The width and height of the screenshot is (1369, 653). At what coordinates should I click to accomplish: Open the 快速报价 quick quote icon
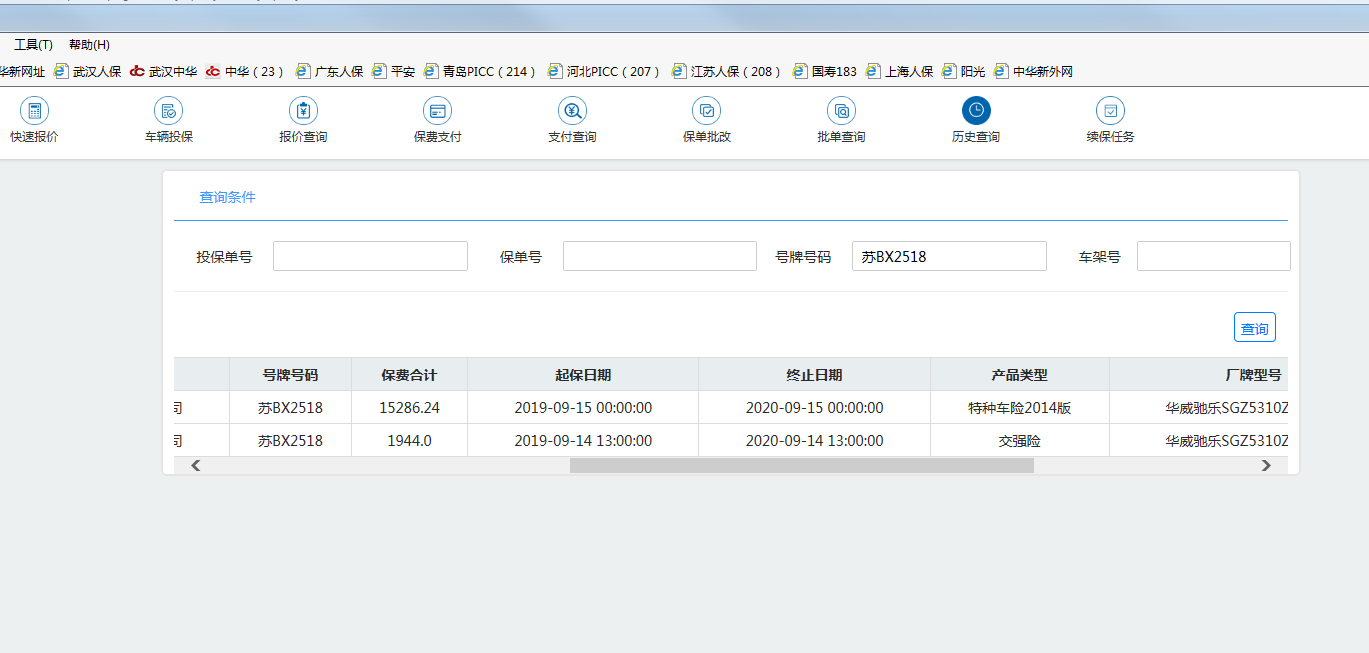click(x=34, y=112)
